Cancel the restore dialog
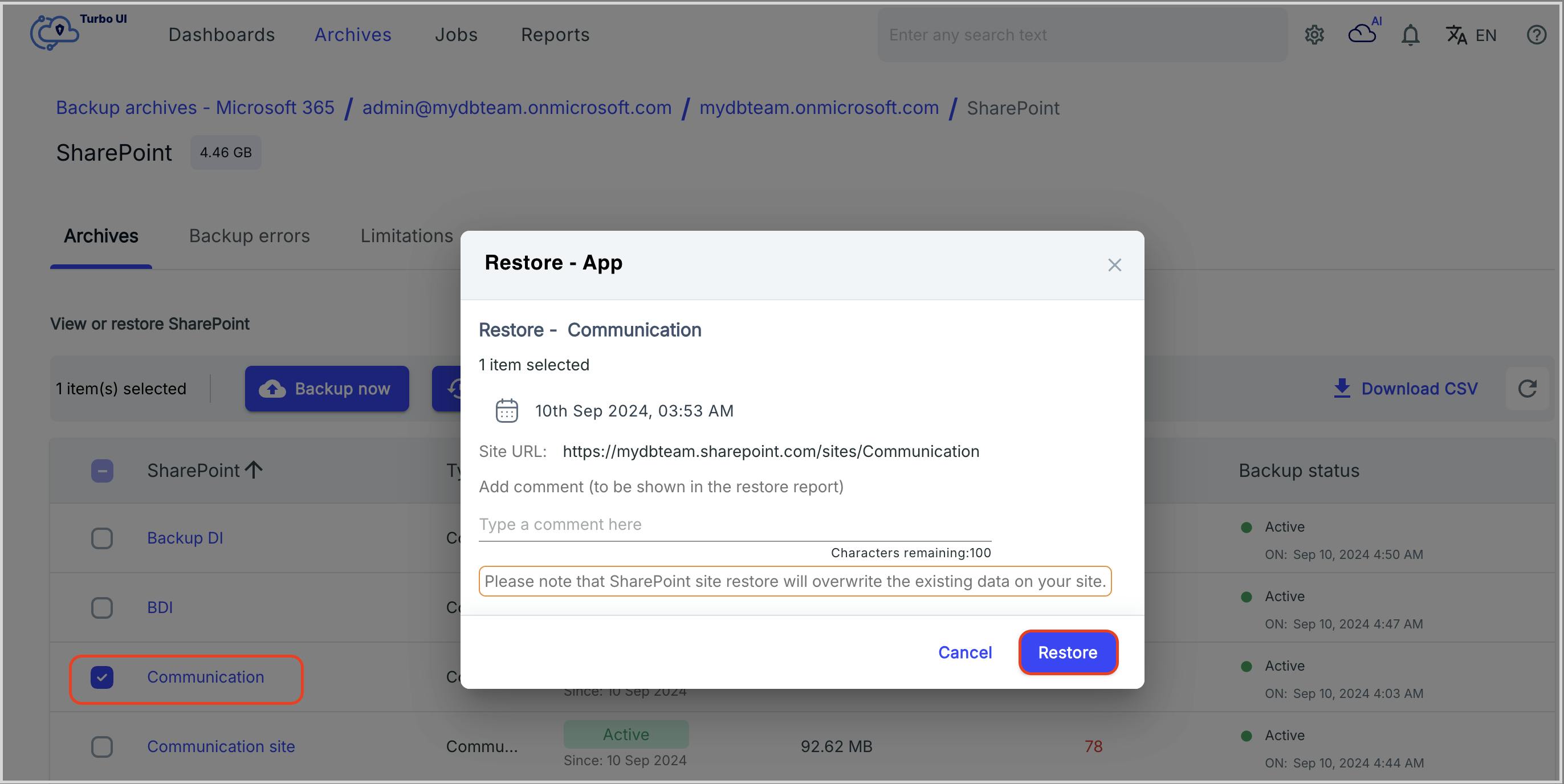This screenshot has height=784, width=1564. point(965,652)
